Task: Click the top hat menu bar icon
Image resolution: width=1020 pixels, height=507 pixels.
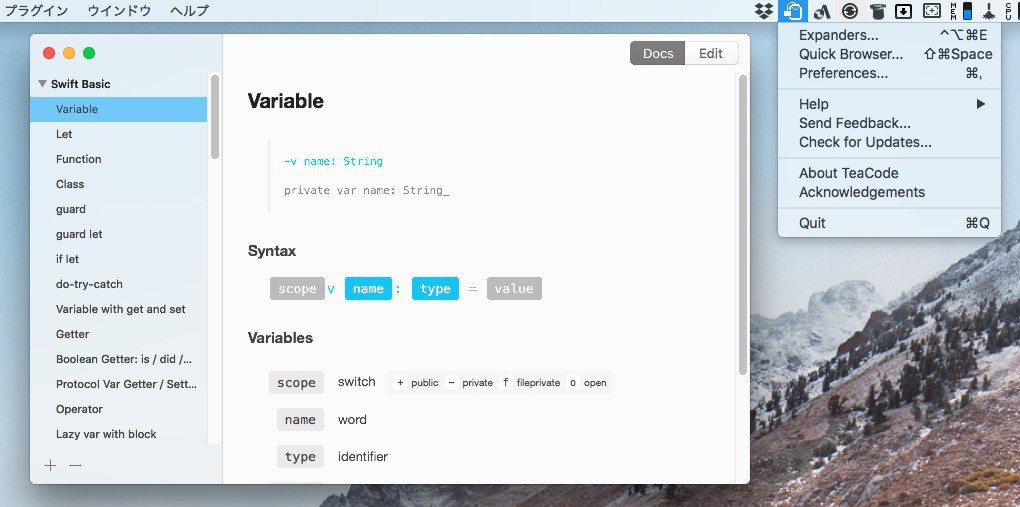Action: [877, 10]
